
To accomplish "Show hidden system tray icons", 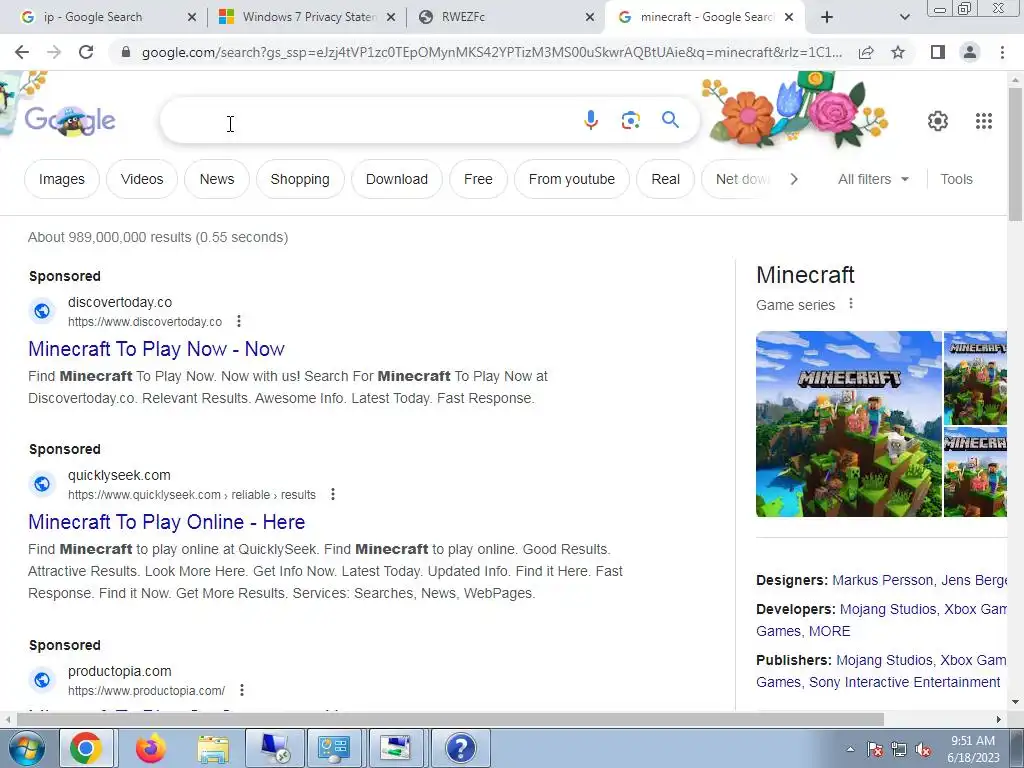I will point(850,749).
